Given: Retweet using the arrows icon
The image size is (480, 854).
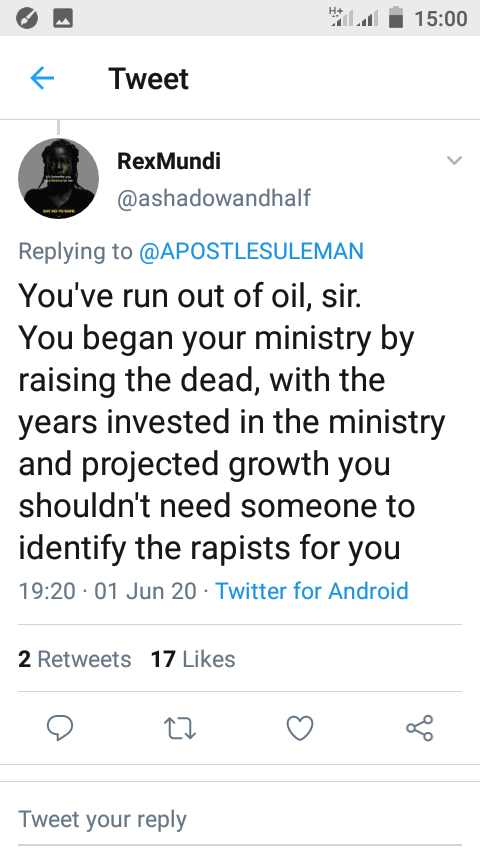Looking at the screenshot, I should [x=180, y=728].
